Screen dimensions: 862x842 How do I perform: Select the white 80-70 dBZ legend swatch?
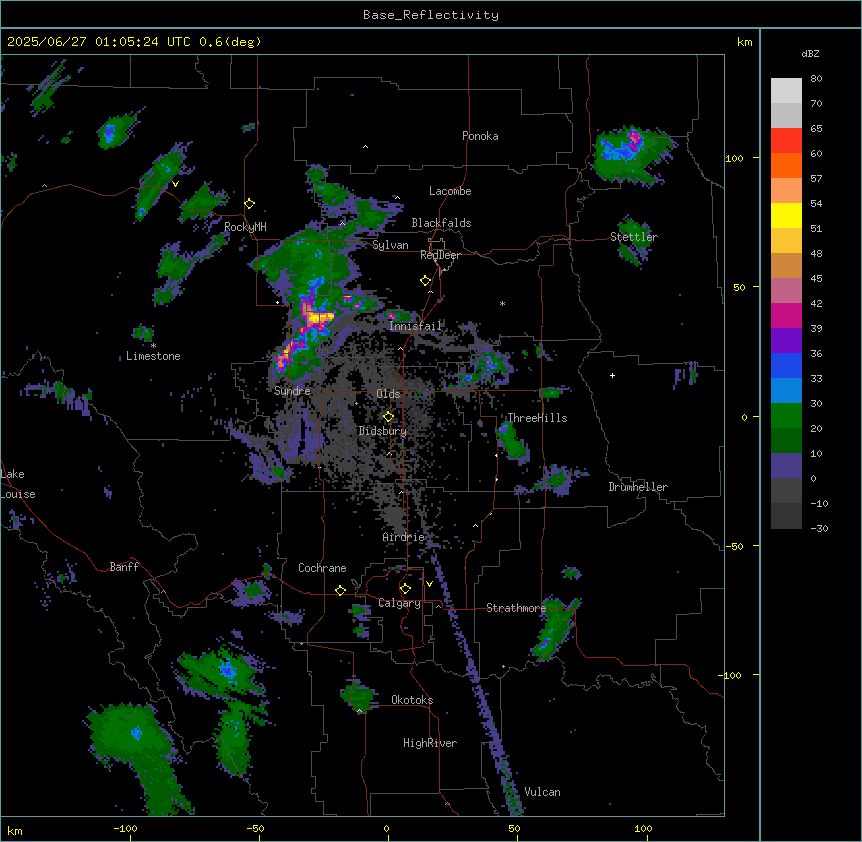click(786, 91)
